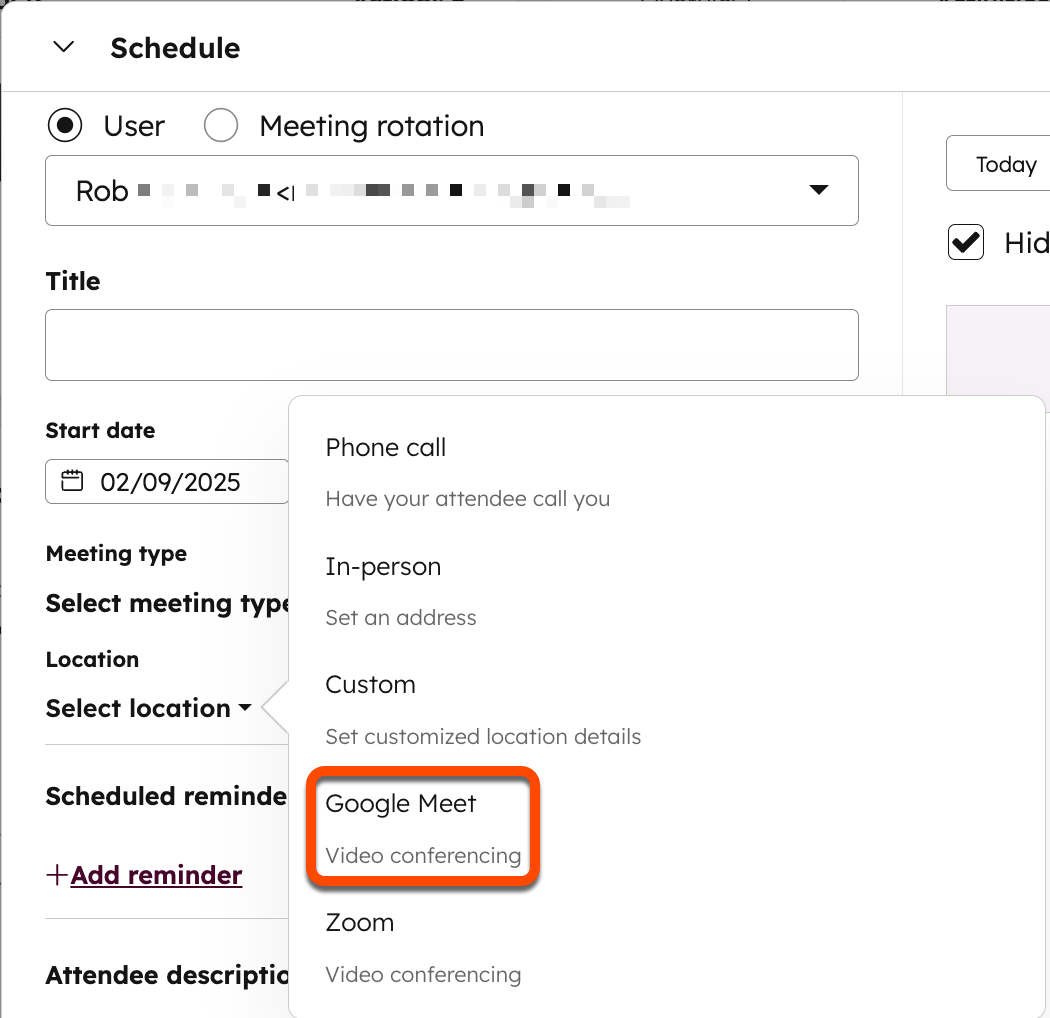
Task: Select the User radio button
Action: click(64, 125)
